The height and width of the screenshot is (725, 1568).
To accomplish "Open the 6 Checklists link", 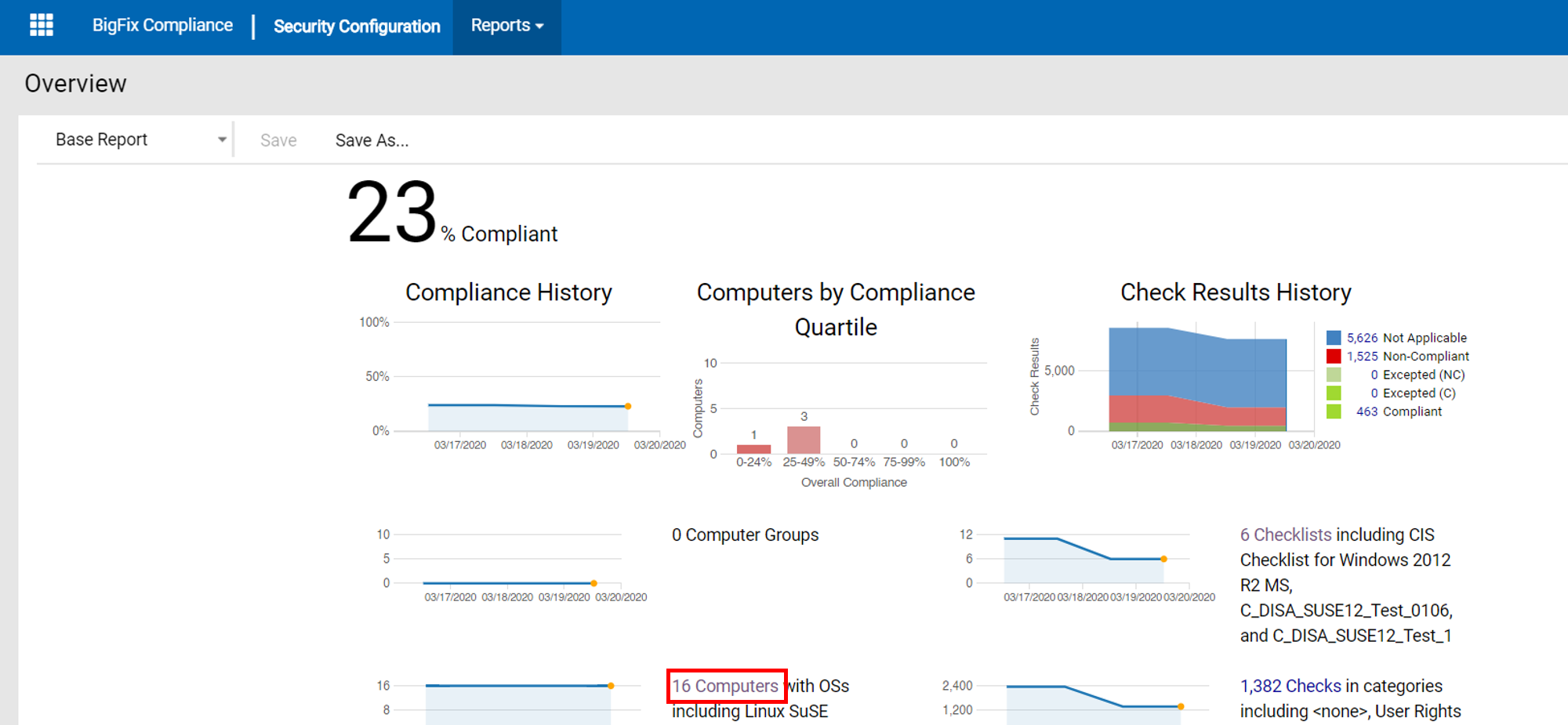I will [x=1285, y=535].
